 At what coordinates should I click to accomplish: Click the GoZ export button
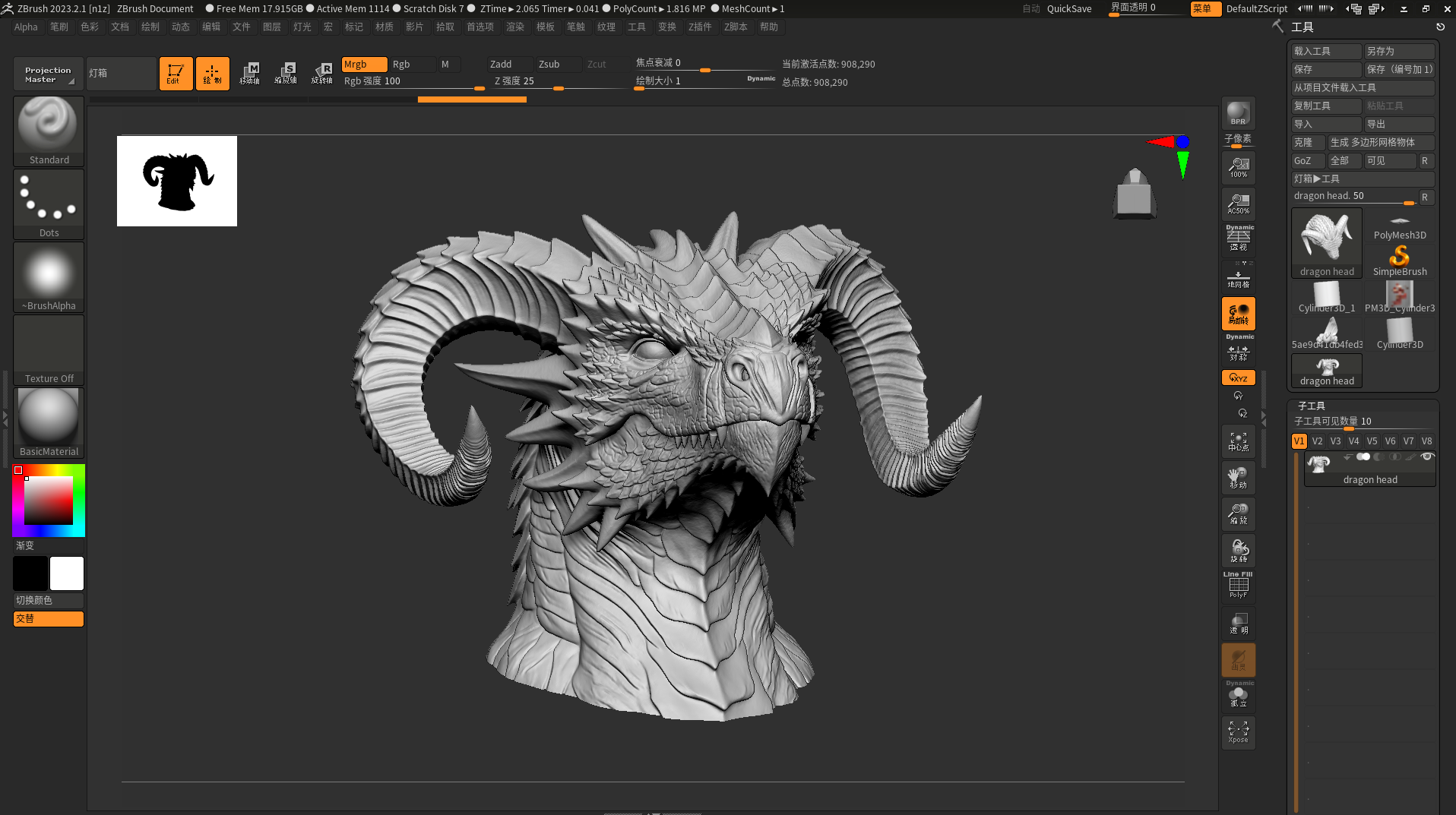1306,160
